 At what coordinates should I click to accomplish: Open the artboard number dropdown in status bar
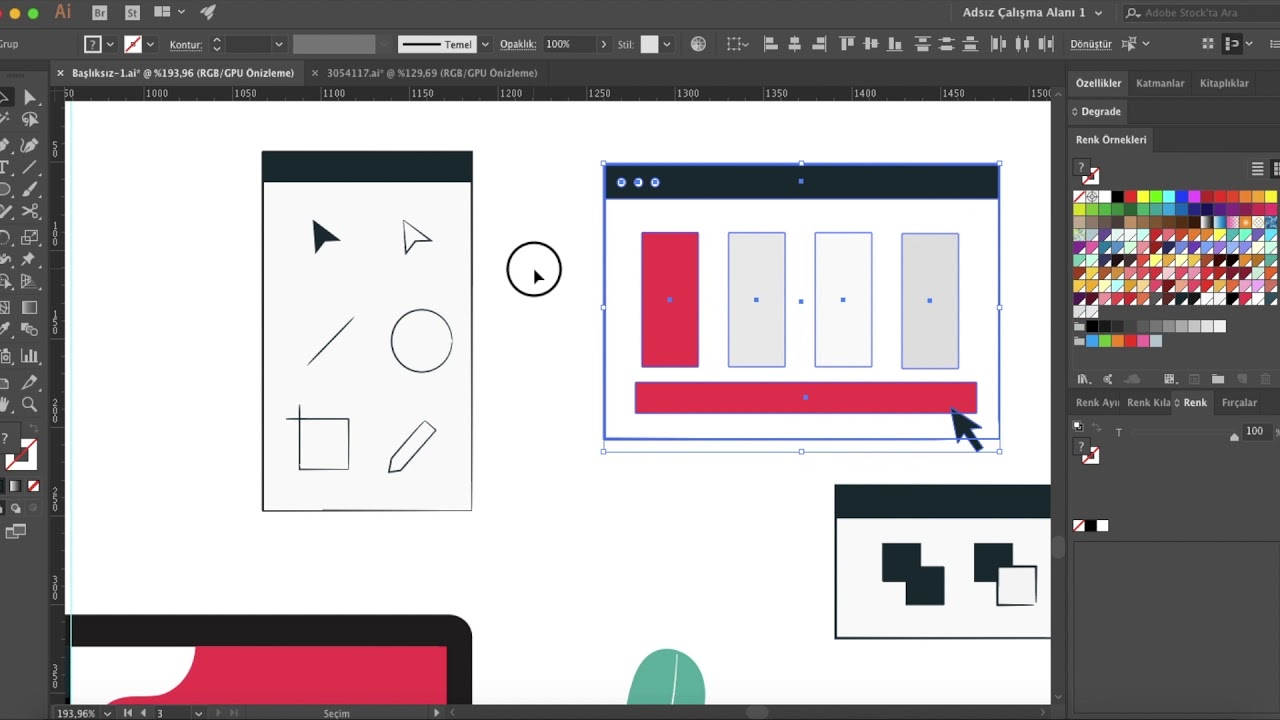tap(198, 713)
